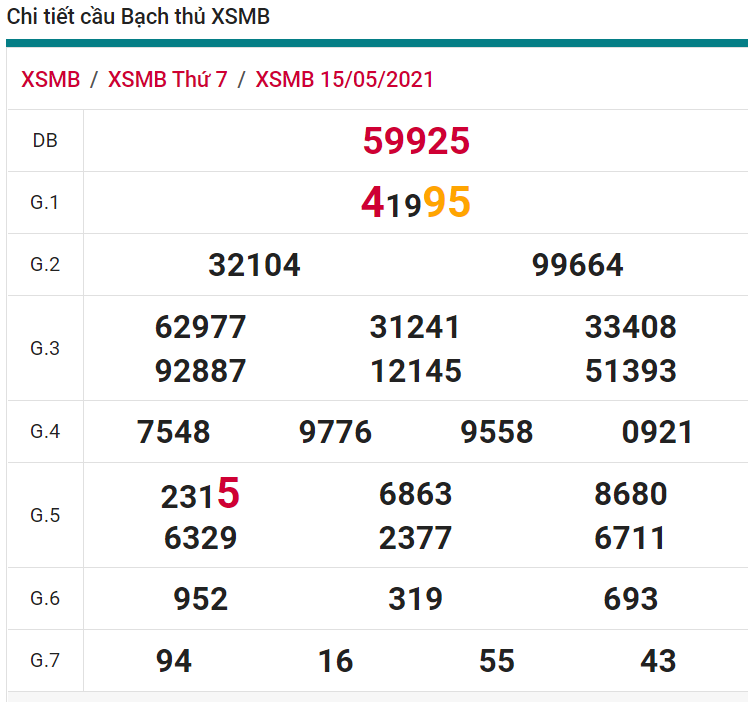
Task: Select the G.7 number 94
Action: [174, 661]
